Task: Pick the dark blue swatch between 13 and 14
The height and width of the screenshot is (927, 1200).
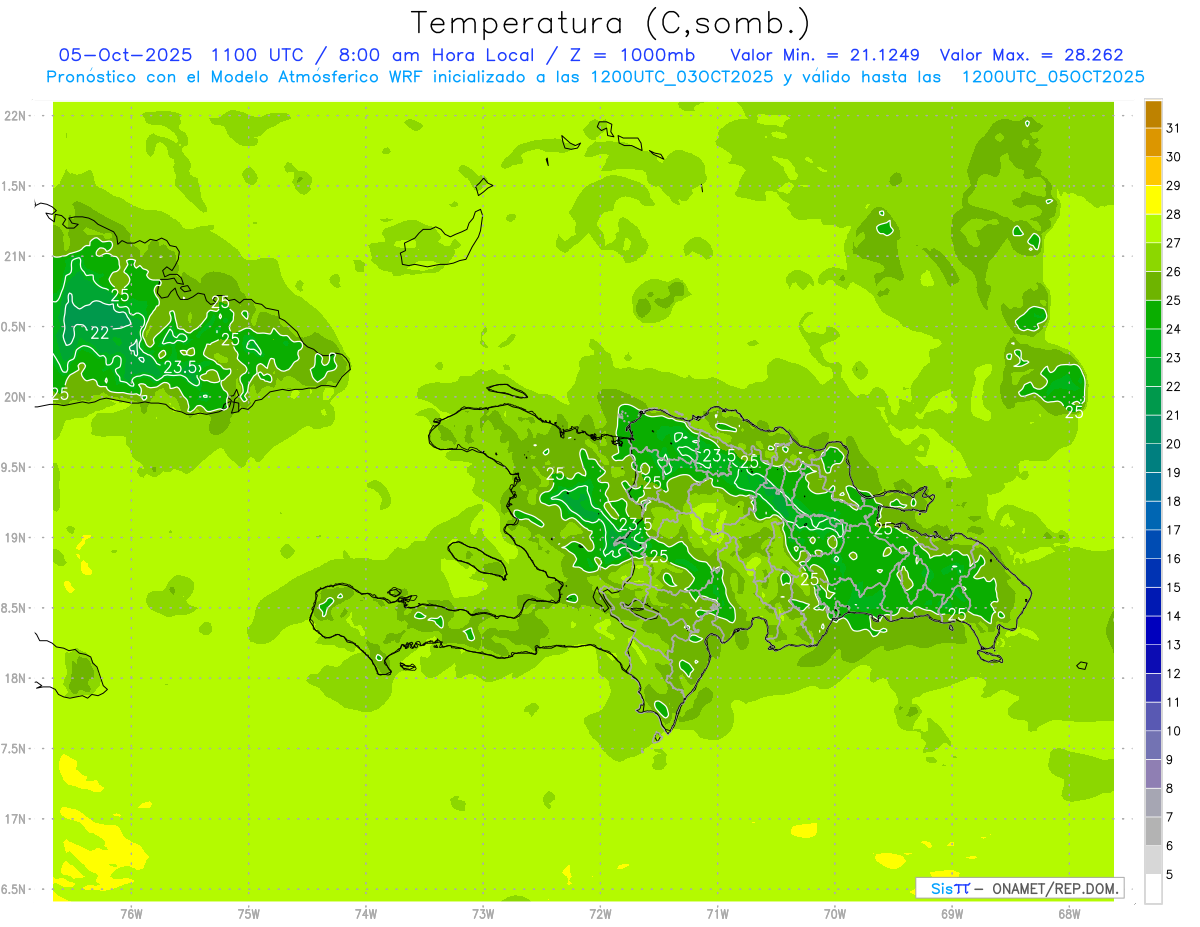Action: click(x=1153, y=631)
